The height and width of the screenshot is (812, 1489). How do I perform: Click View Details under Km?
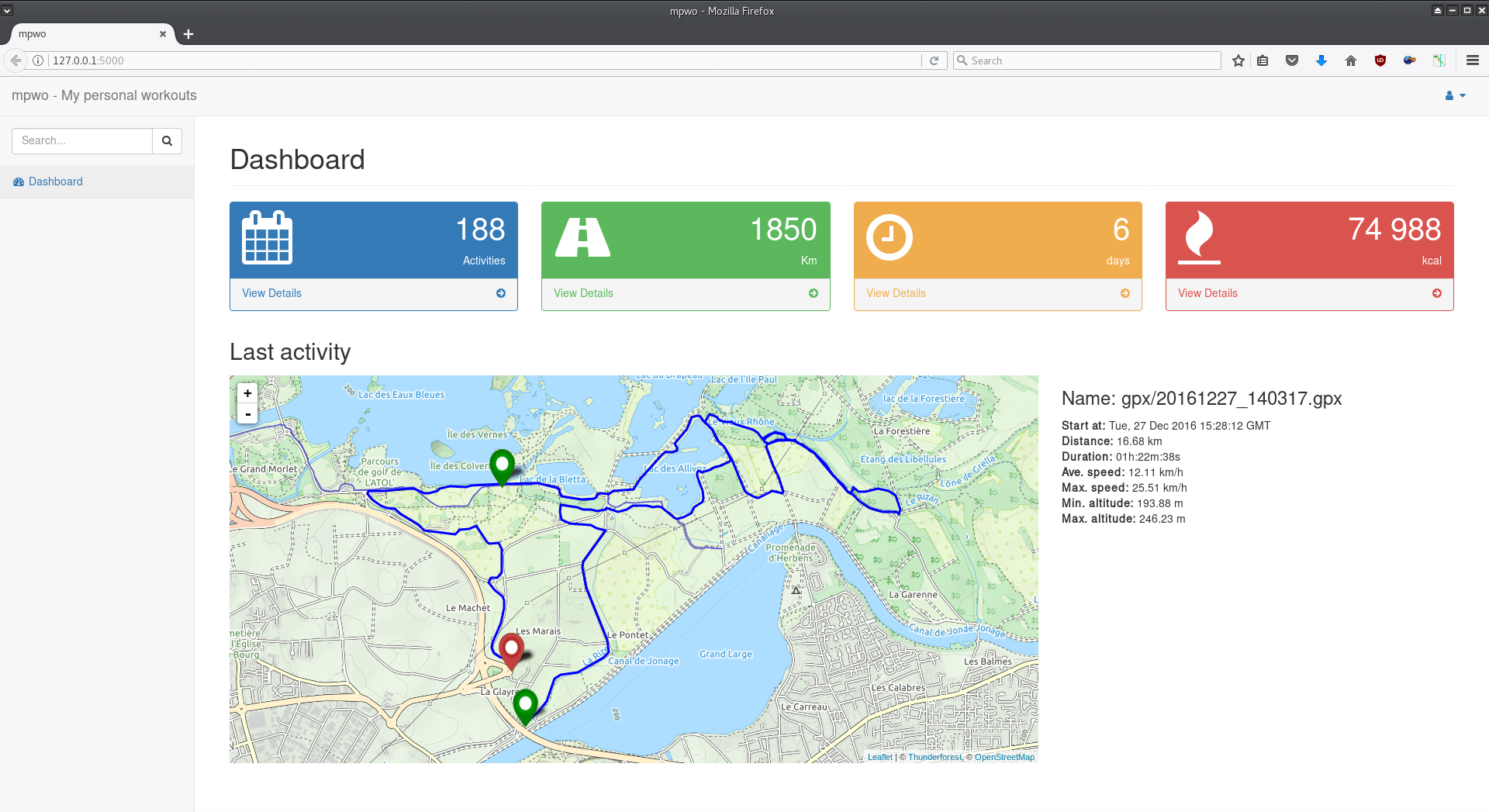[583, 293]
